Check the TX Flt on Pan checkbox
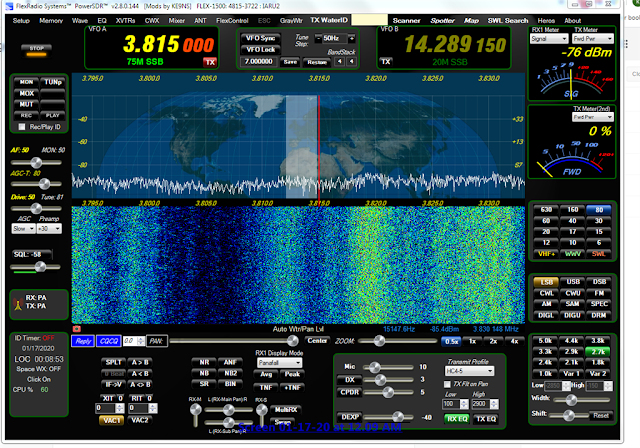Image resolution: width=640 pixels, height=448 pixels. pos(447,384)
